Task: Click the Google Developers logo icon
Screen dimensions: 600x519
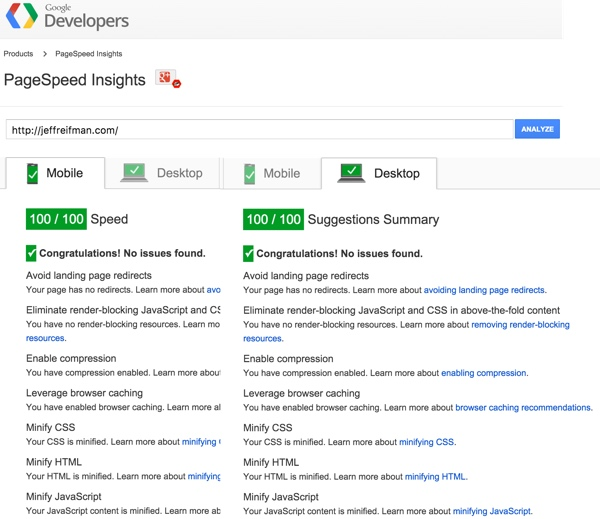Action: pos(22,16)
